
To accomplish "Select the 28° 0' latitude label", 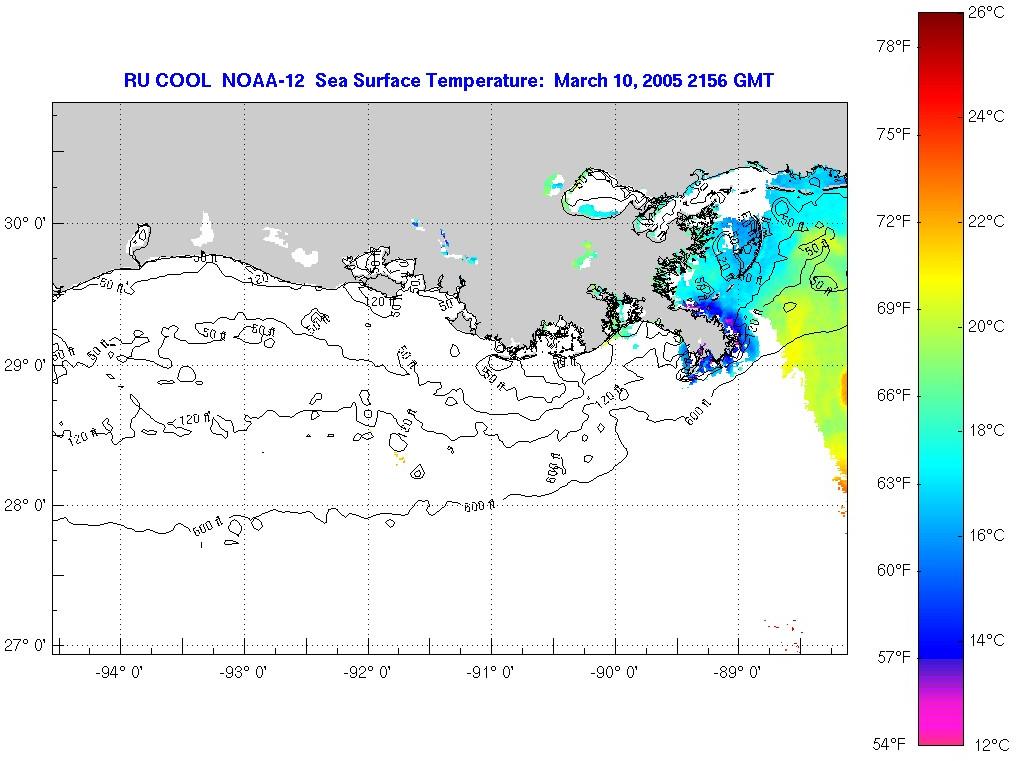I will (x=25, y=505).
